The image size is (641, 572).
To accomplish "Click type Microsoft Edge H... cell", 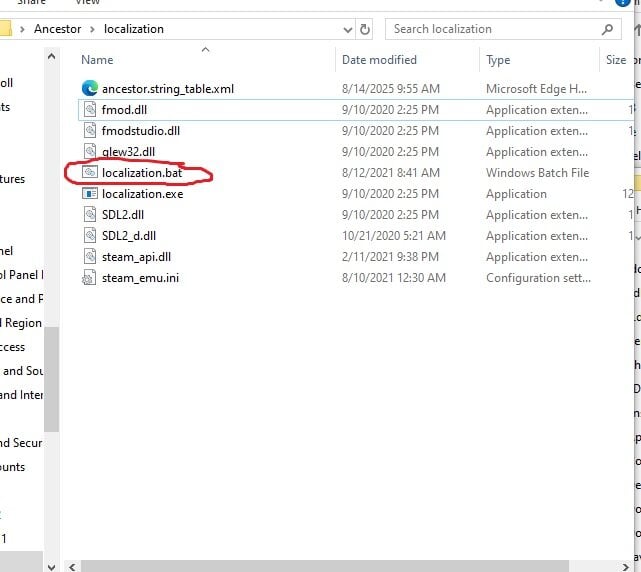I will tap(536, 89).
